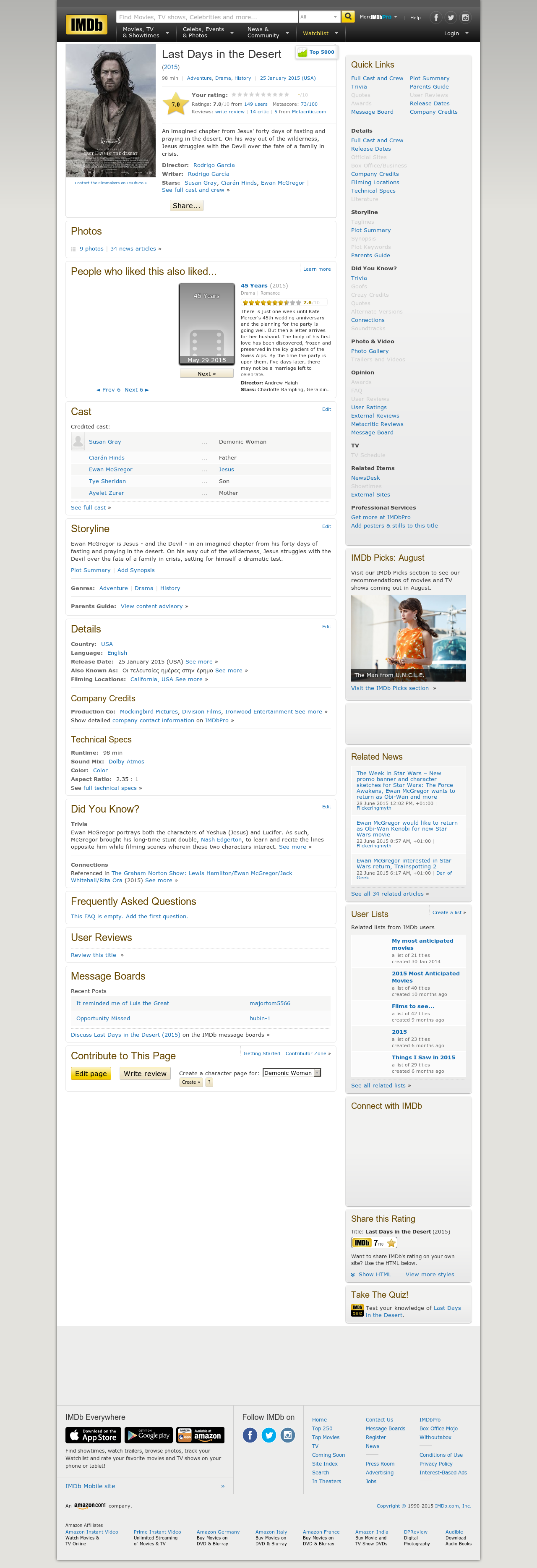Image resolution: width=537 pixels, height=1568 pixels.
Task: Open the Demonic Woman character select box
Action: [291, 1072]
